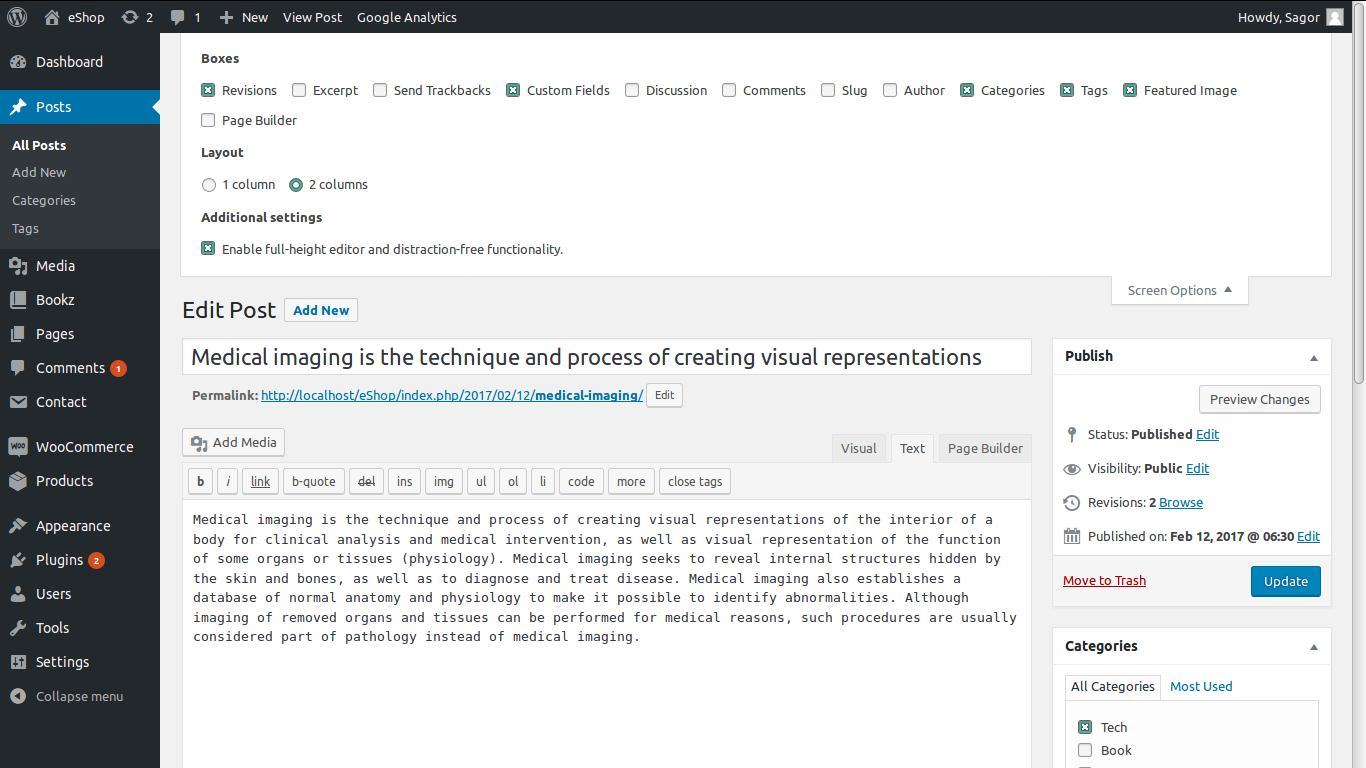The image size is (1366, 768).
Task: Click the Collapse menu arrow icon
Action: pyautogui.click(x=18, y=696)
